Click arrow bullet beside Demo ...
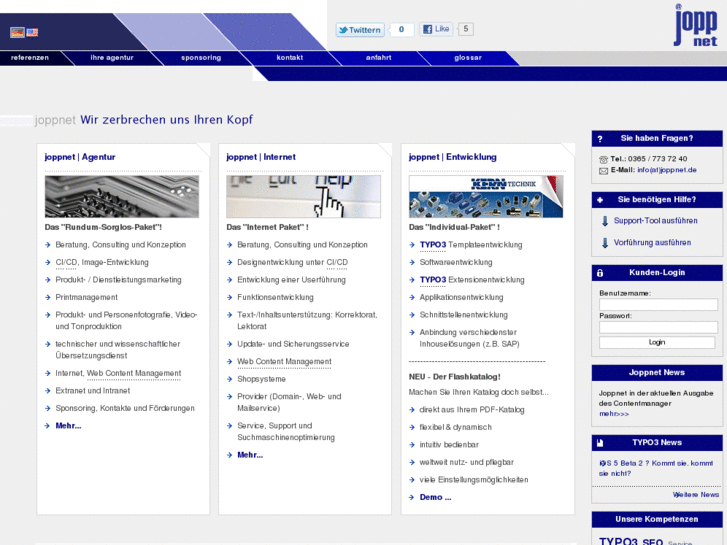 [x=412, y=497]
